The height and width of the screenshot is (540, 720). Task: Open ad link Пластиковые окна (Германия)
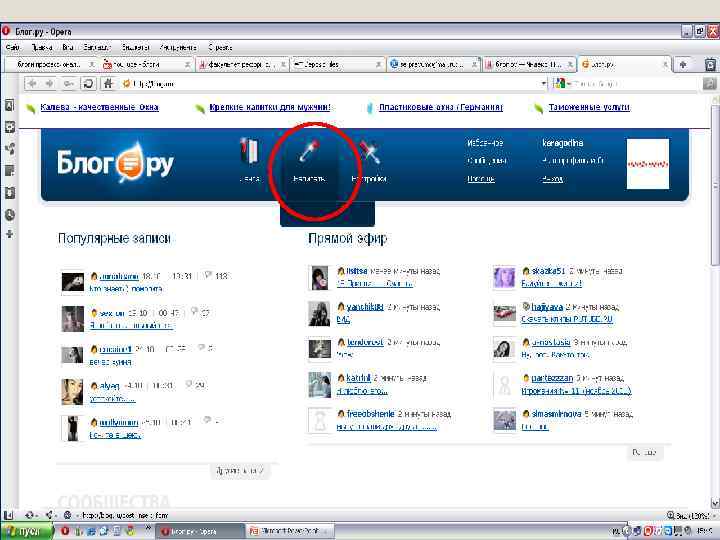point(441,107)
